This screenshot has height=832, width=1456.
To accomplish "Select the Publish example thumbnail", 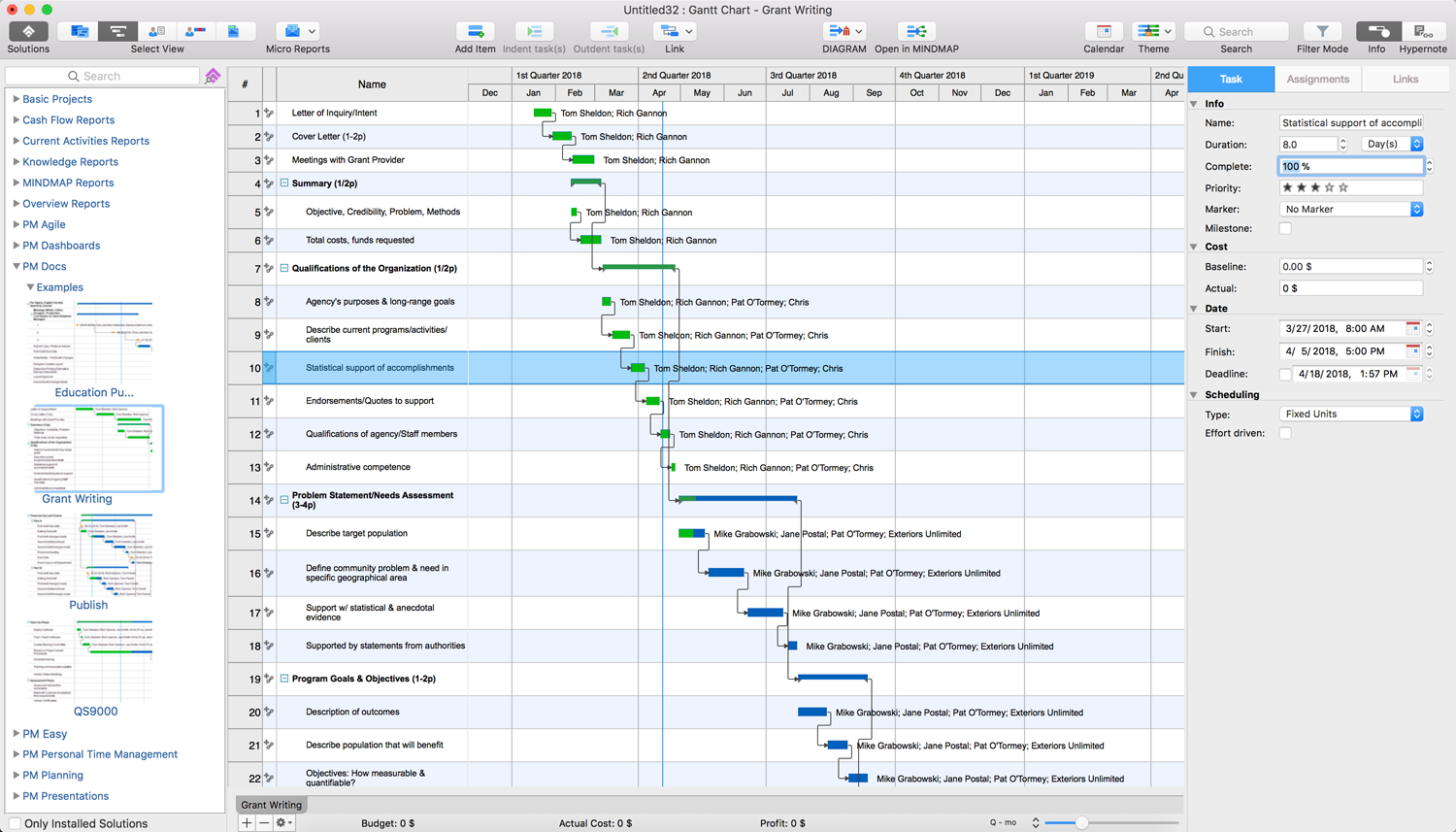I will (90, 555).
